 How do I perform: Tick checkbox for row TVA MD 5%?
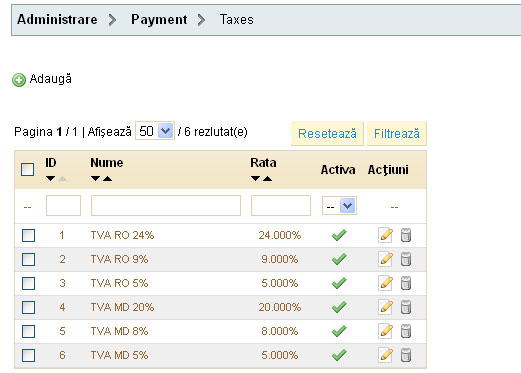coord(28,355)
